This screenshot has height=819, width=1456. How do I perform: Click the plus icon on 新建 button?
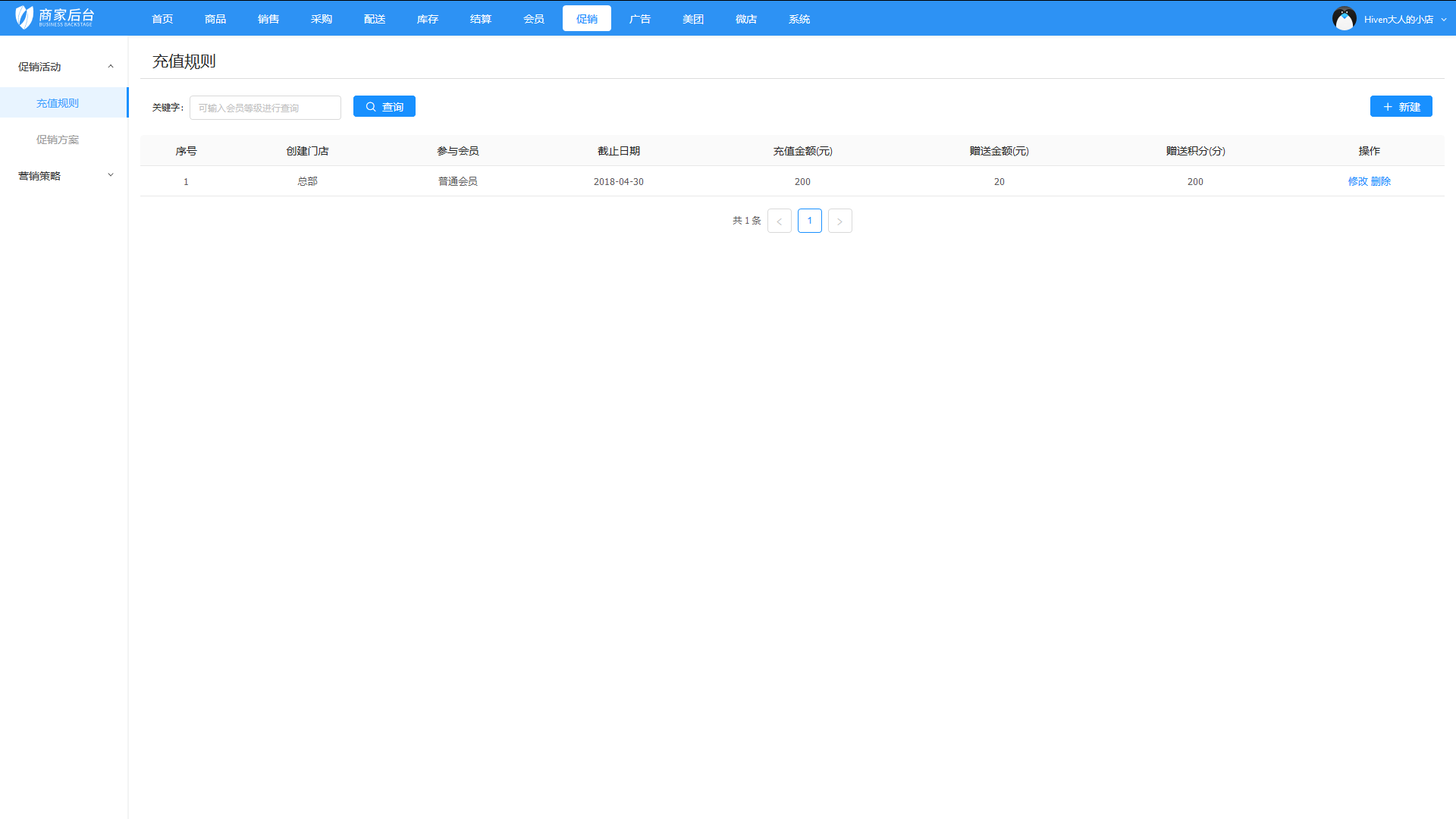tap(1387, 106)
